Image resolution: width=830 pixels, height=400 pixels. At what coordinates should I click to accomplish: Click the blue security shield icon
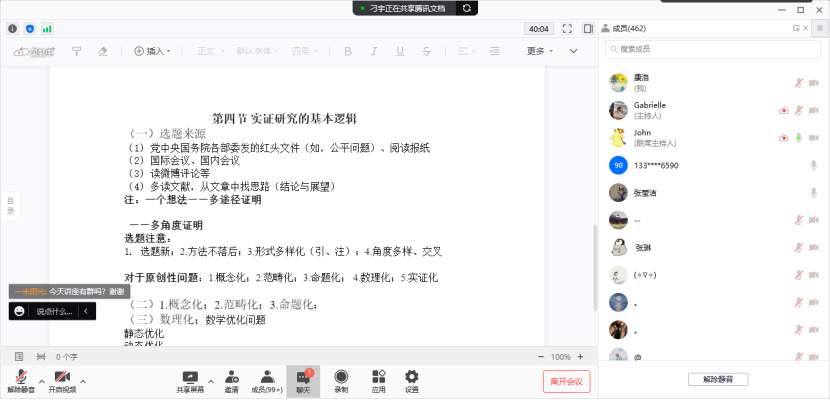(29, 29)
